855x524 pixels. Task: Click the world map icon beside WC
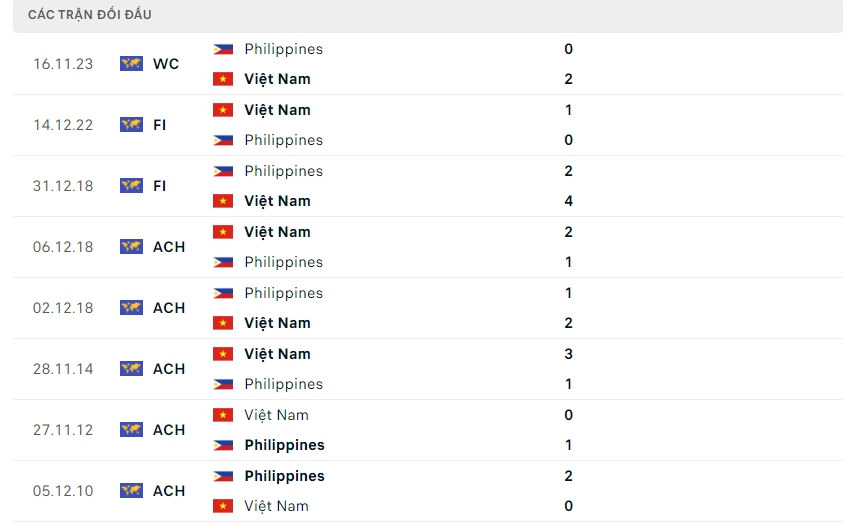click(131, 64)
